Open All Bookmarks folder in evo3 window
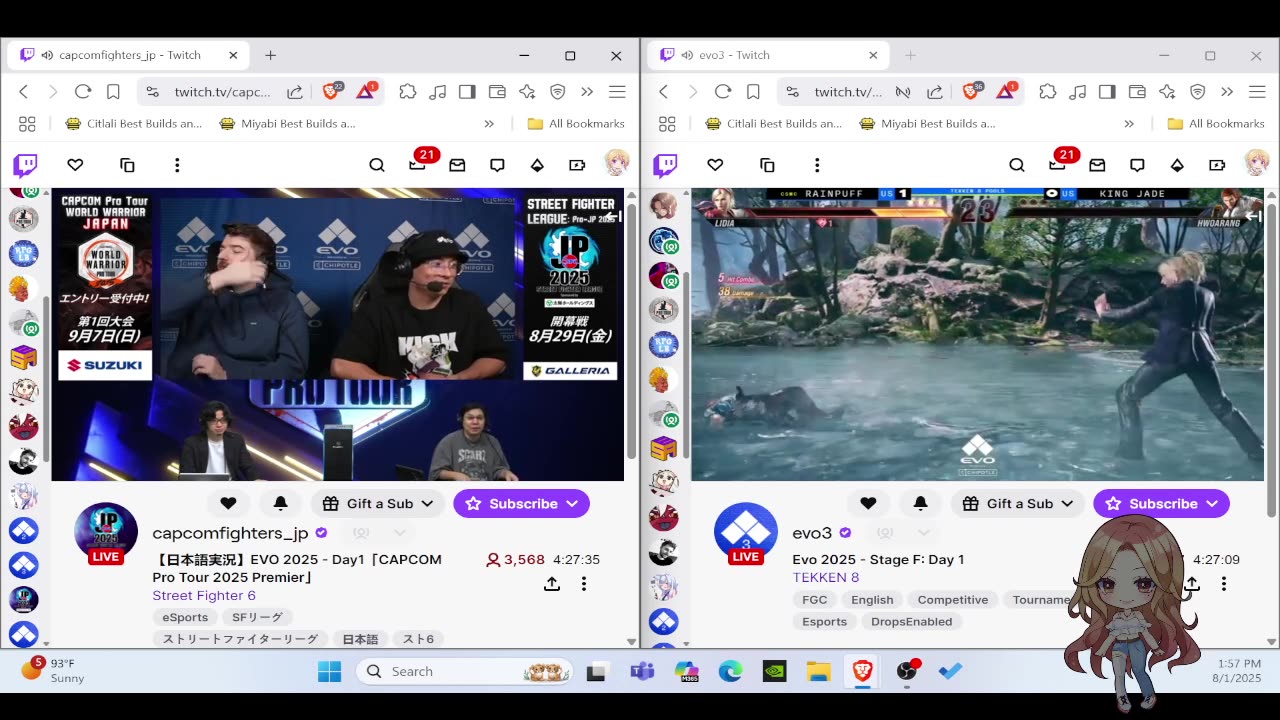Viewport: 1280px width, 720px height. pyautogui.click(x=1217, y=124)
